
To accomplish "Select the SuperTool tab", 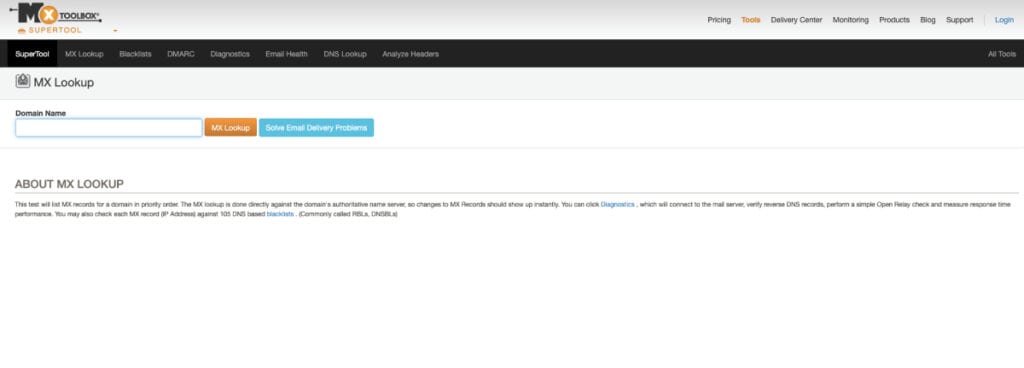I will pos(32,54).
